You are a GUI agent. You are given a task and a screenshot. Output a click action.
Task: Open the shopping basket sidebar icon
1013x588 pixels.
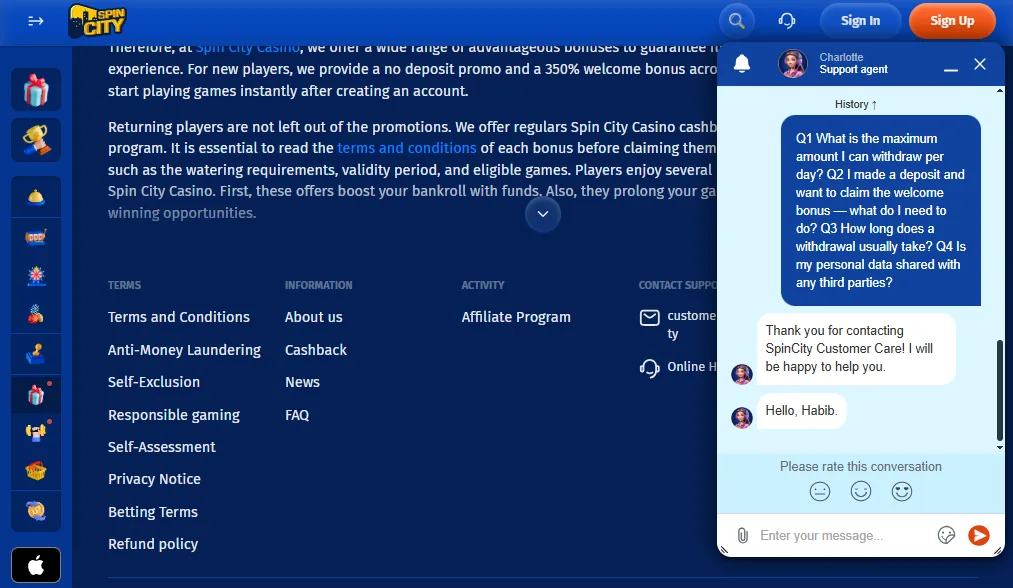tap(36, 471)
